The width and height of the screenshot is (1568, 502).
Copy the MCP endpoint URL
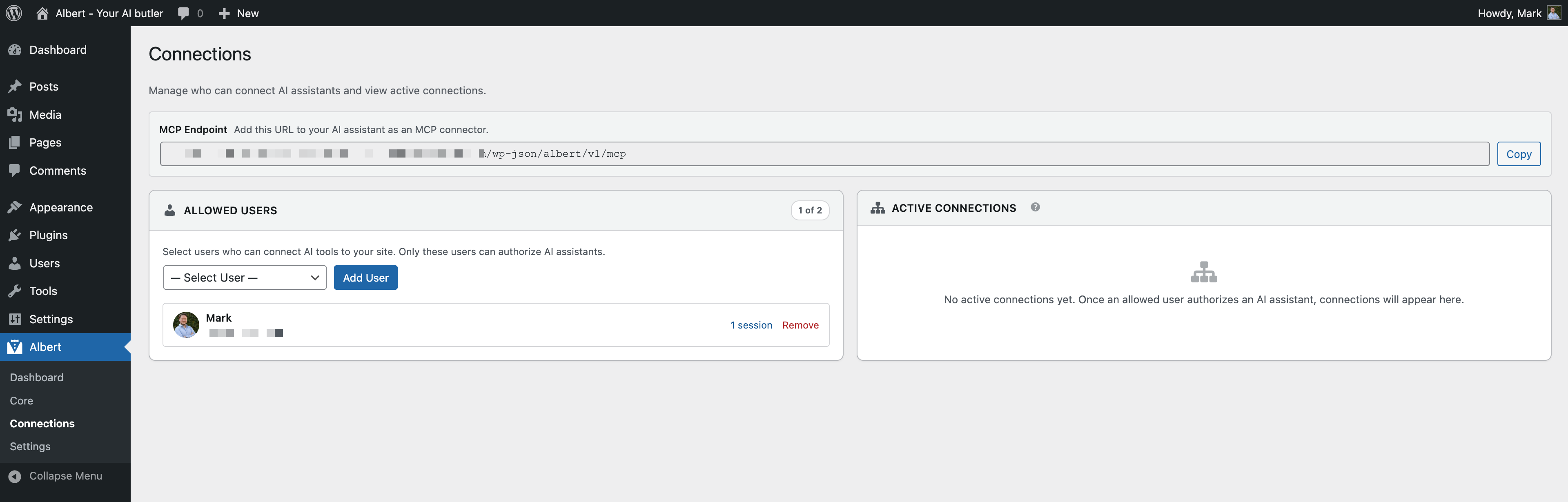[1519, 154]
